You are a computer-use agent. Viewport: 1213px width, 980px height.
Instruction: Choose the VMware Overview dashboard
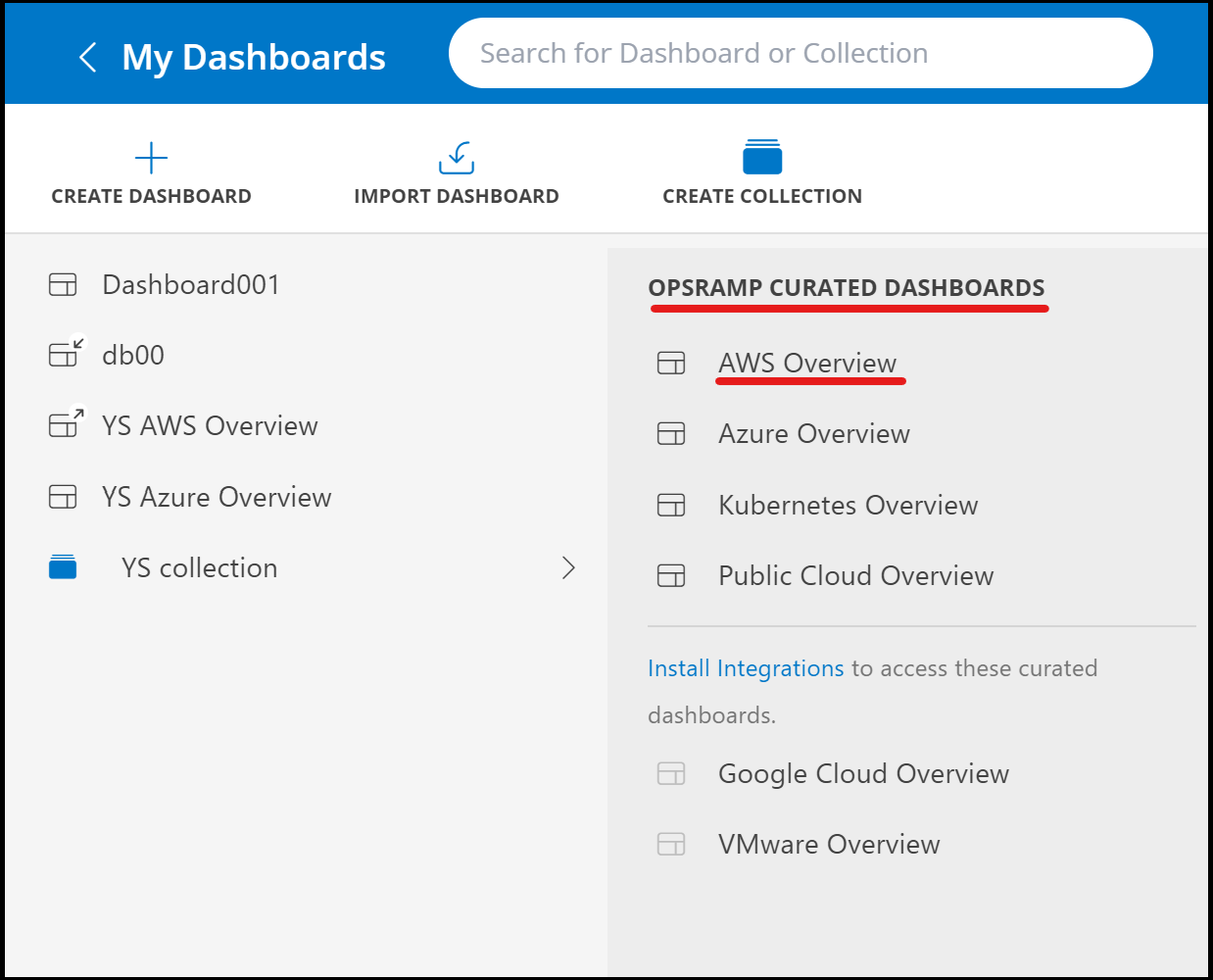828,844
